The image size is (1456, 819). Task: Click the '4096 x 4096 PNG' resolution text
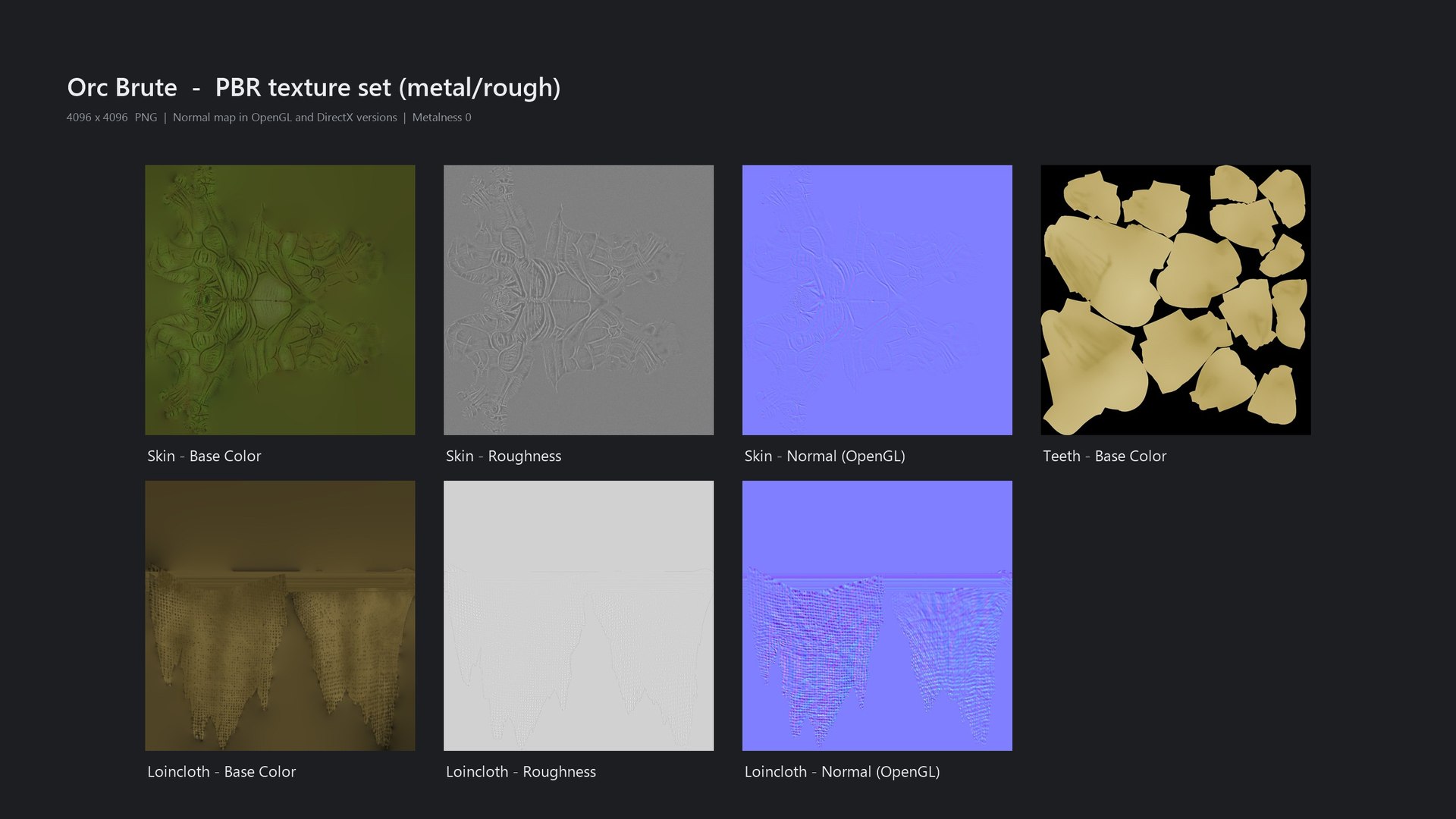(111, 118)
